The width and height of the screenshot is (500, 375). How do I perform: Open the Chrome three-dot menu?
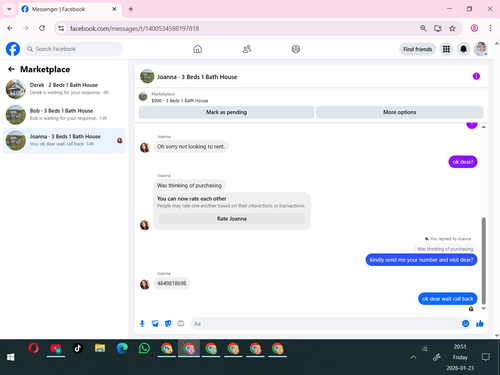pyautogui.click(x=490, y=28)
